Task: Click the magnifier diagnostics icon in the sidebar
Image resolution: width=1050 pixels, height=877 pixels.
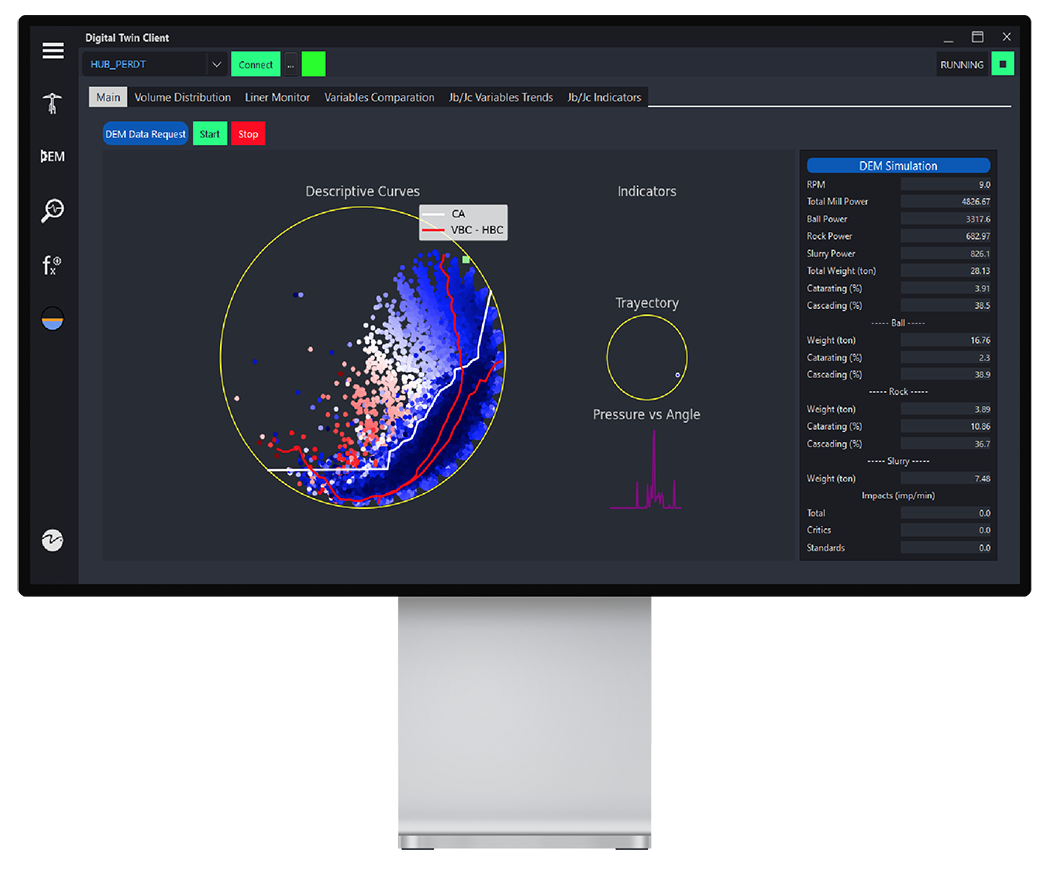Action: click(53, 210)
